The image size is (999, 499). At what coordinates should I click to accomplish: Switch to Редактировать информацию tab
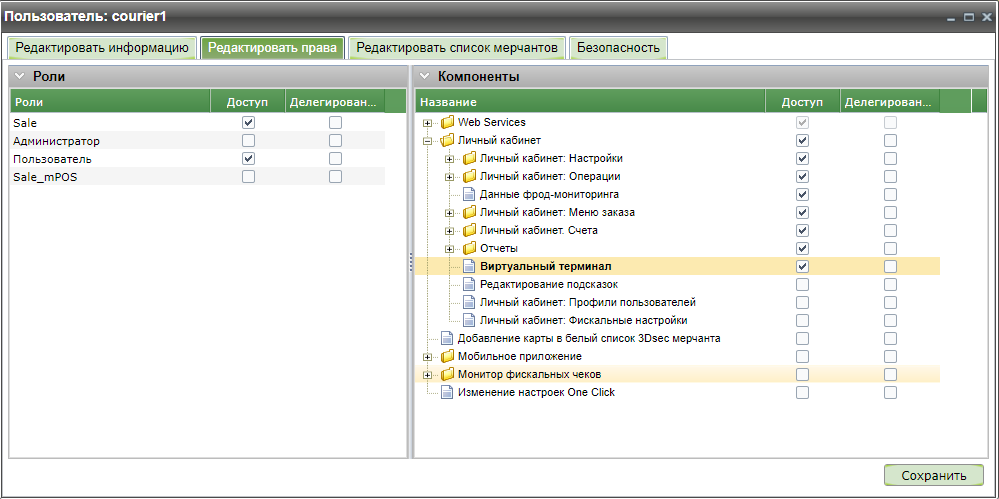(x=102, y=47)
